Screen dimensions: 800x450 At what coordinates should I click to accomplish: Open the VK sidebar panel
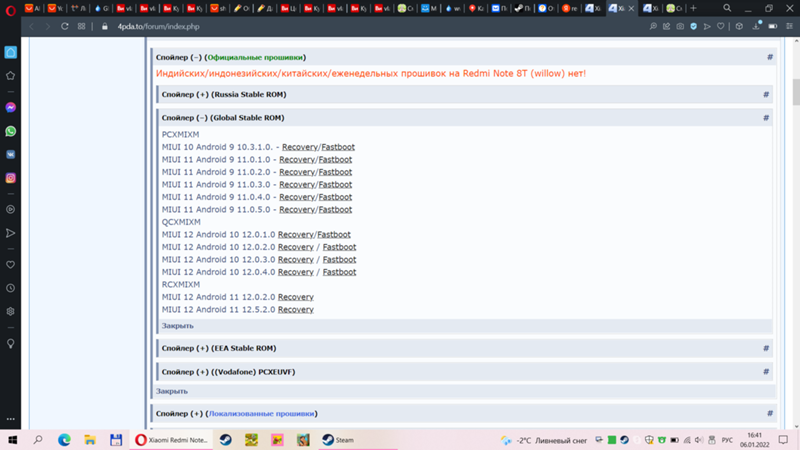coord(11,155)
